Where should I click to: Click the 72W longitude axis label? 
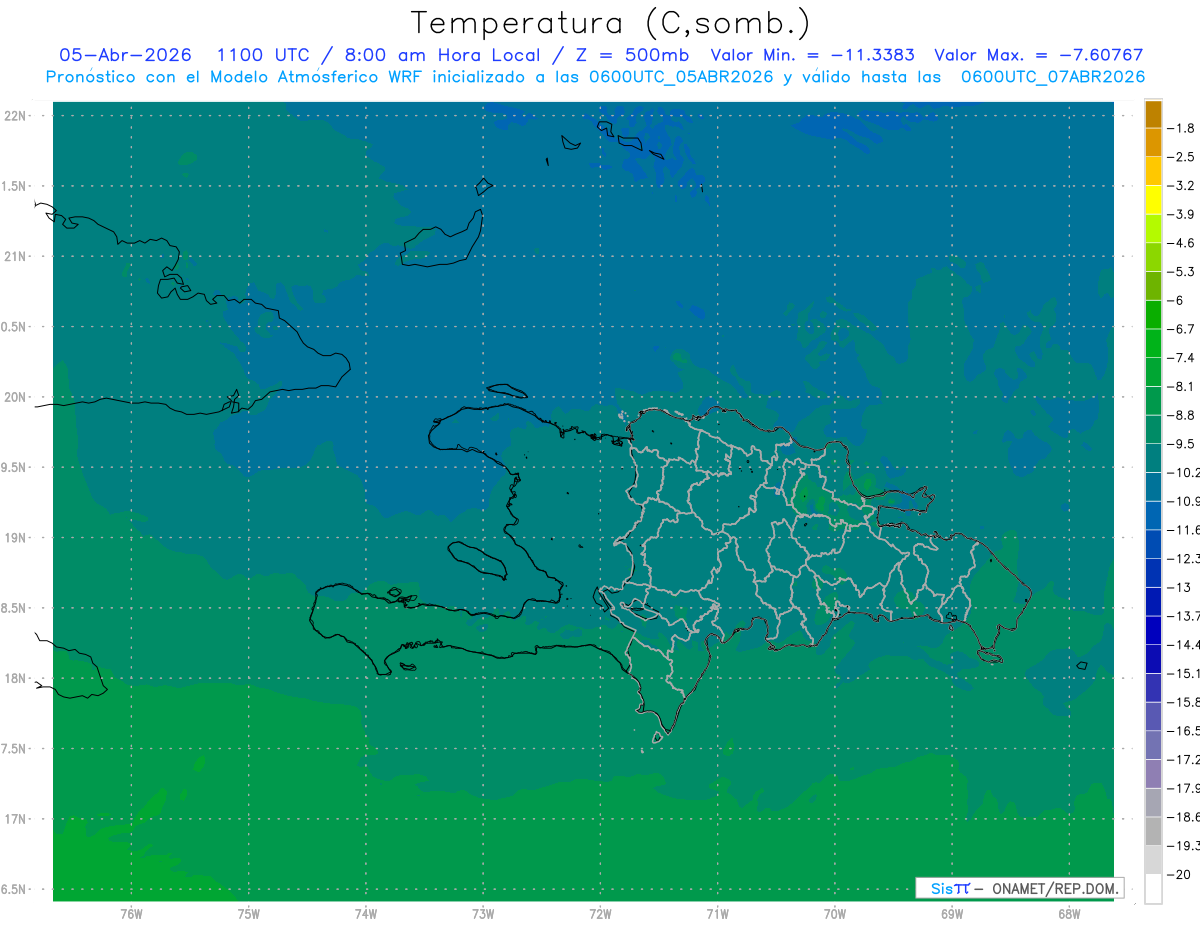point(600,914)
